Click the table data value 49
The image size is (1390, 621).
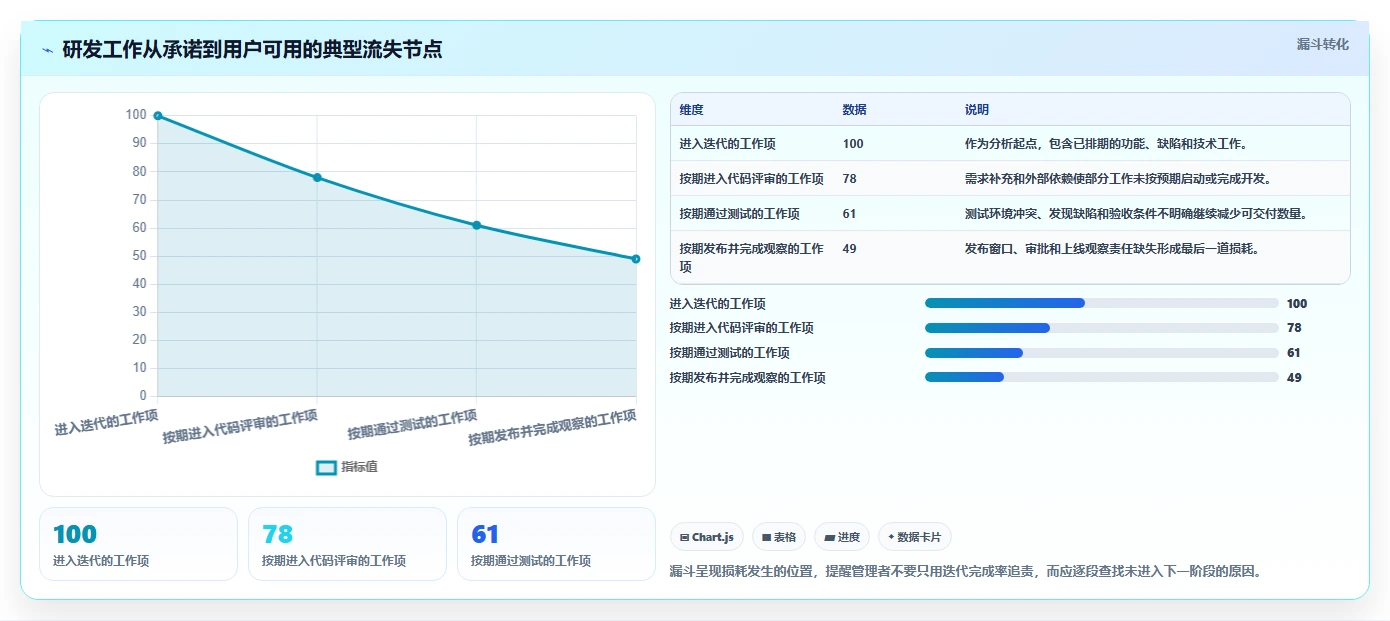pyautogui.click(x=850, y=249)
